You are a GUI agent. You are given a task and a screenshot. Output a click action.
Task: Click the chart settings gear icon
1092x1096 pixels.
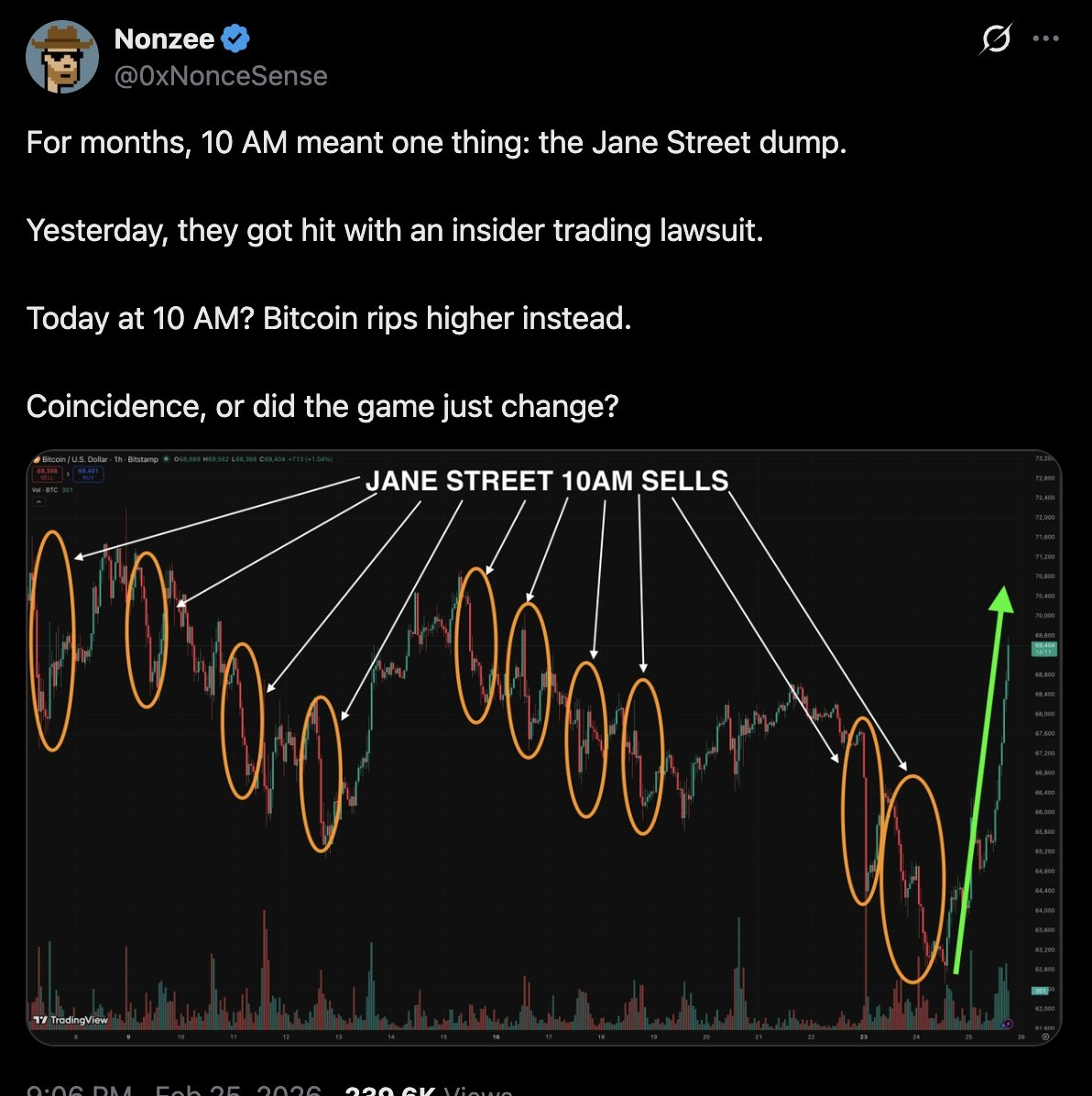pyautogui.click(x=1045, y=1036)
